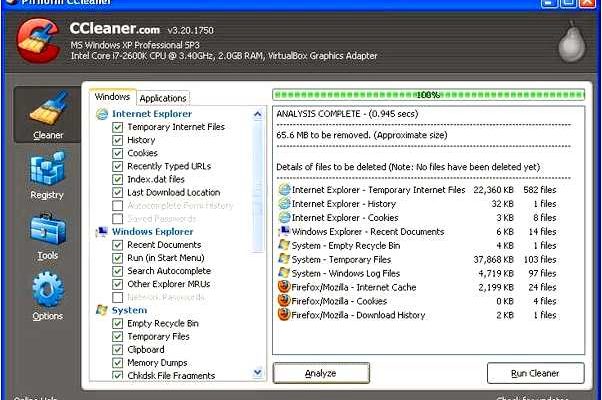Toggle Memory Dumps checkbox
Screen dimensions: 602x400
(117, 363)
